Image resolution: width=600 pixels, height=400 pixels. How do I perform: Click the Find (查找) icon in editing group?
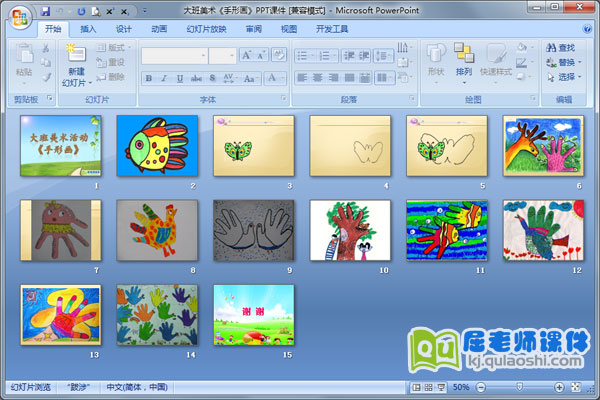coord(552,47)
